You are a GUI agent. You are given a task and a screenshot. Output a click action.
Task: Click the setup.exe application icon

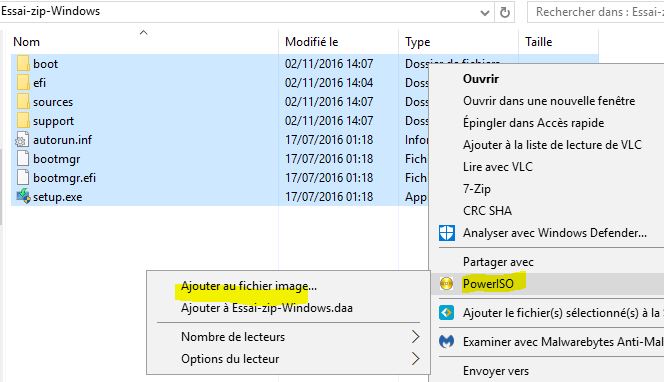[23, 197]
